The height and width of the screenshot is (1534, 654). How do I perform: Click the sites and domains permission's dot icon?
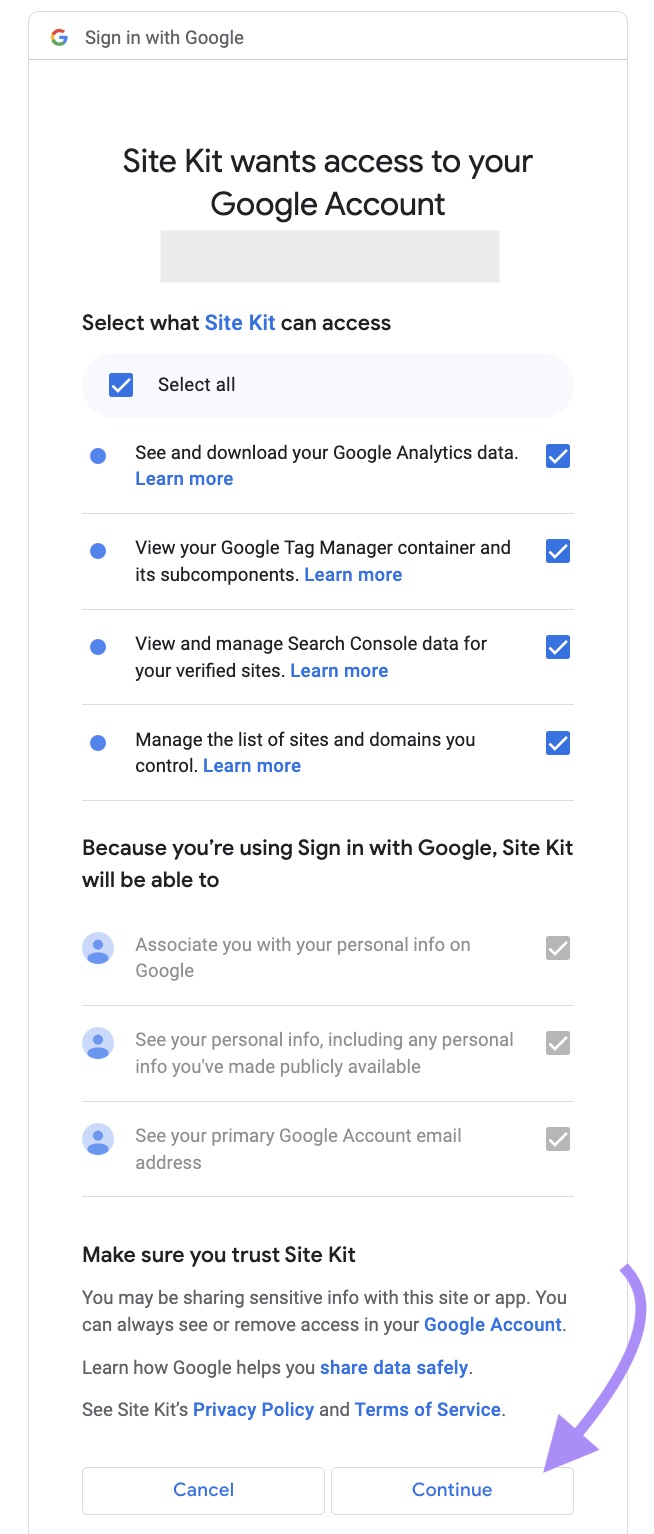point(97,743)
